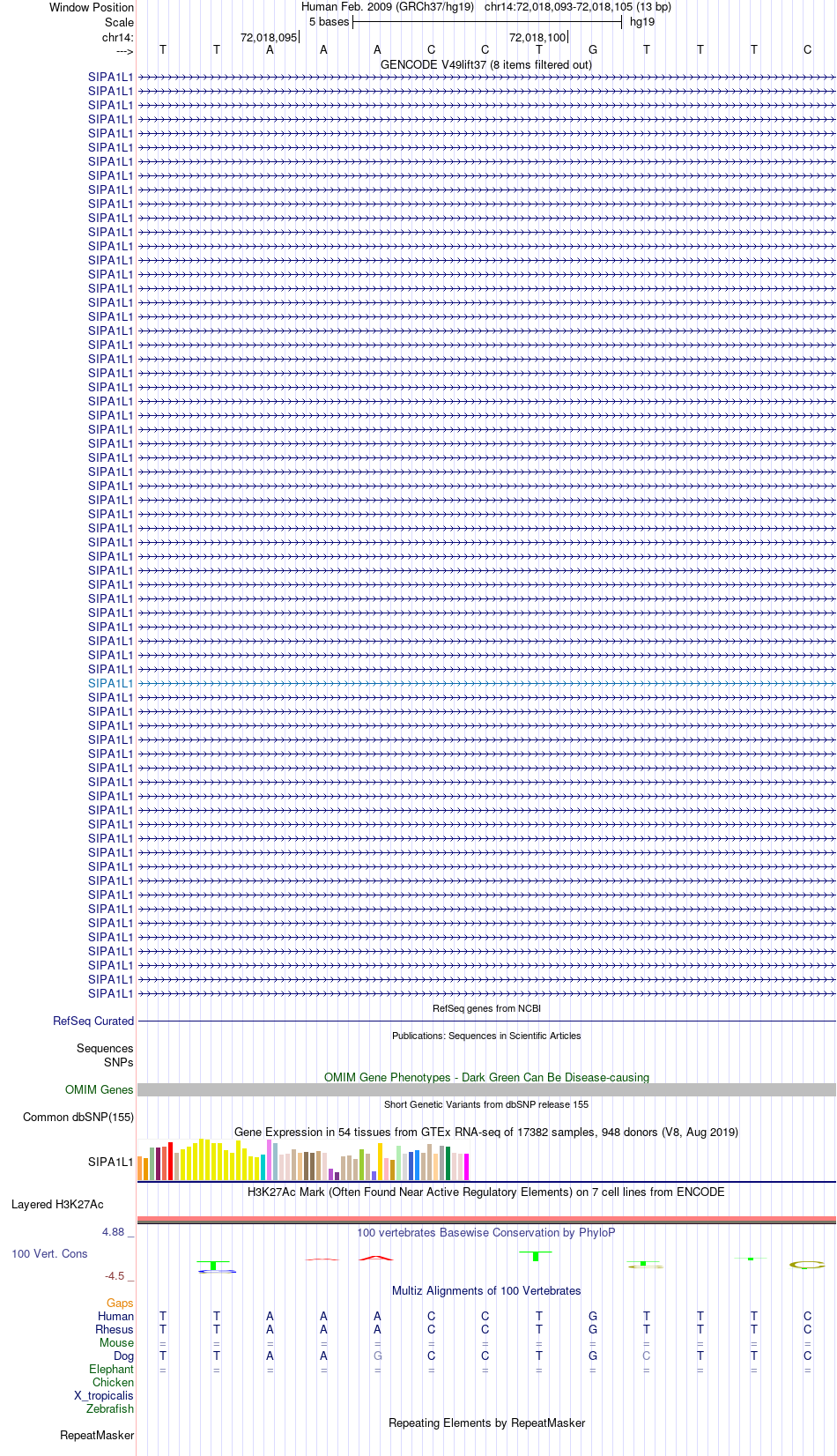Screen dimensions: 837x1456
Task: Click the olive C-shaped glyph in PhyloP track
Action: point(807,1265)
